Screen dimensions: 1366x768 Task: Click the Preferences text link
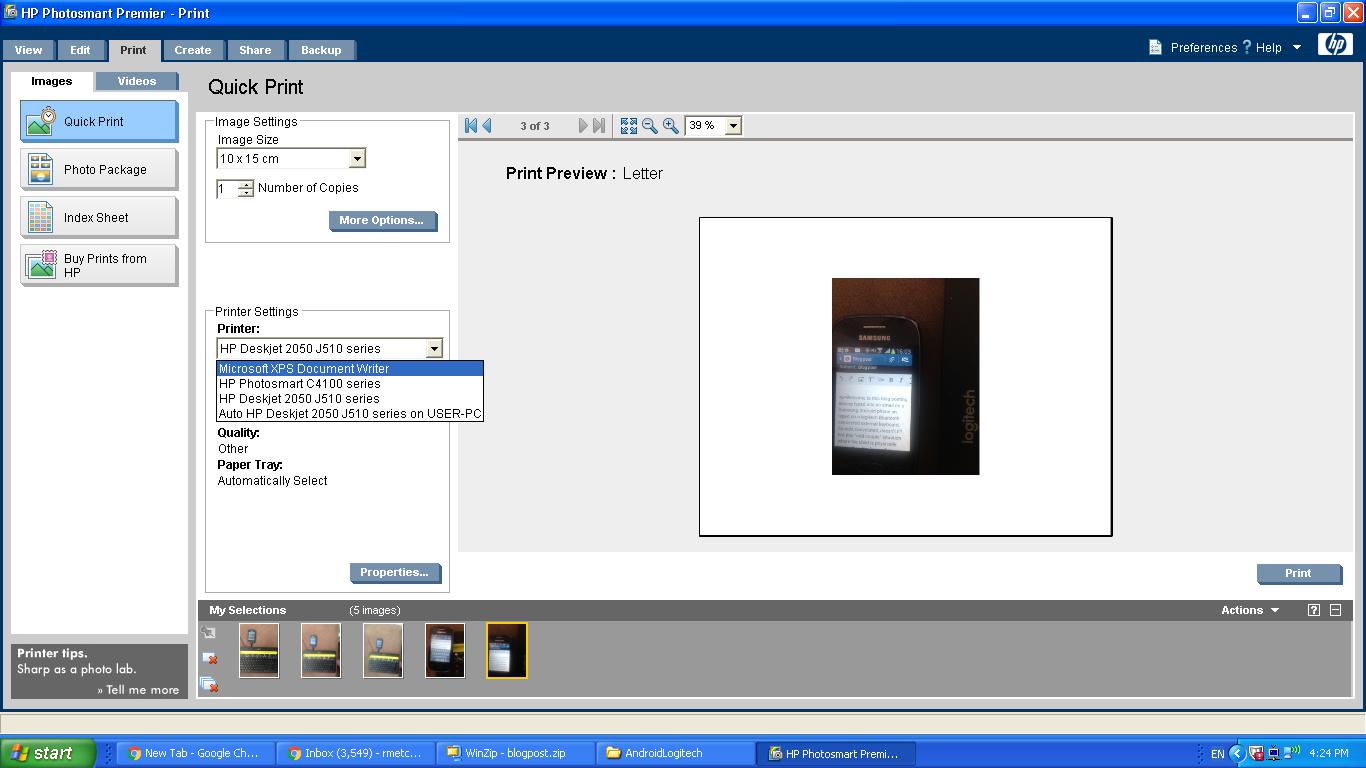click(x=1204, y=48)
